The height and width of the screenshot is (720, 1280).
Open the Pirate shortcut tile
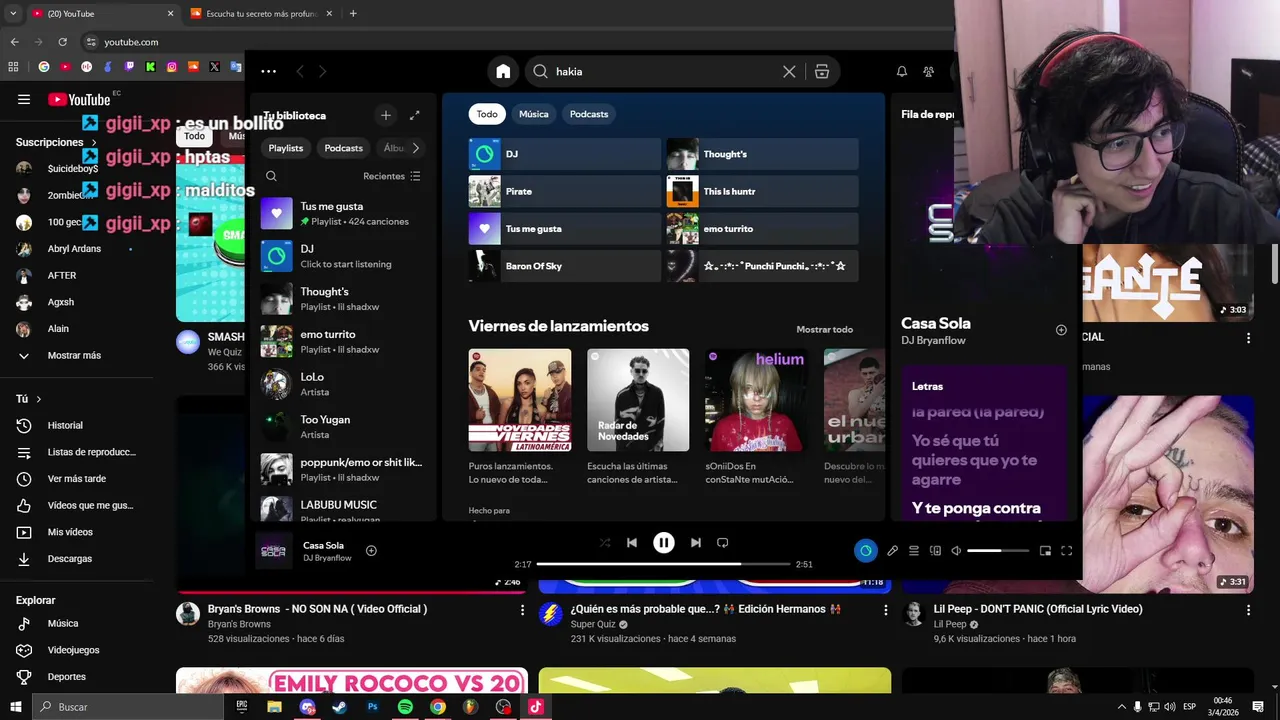click(565, 191)
